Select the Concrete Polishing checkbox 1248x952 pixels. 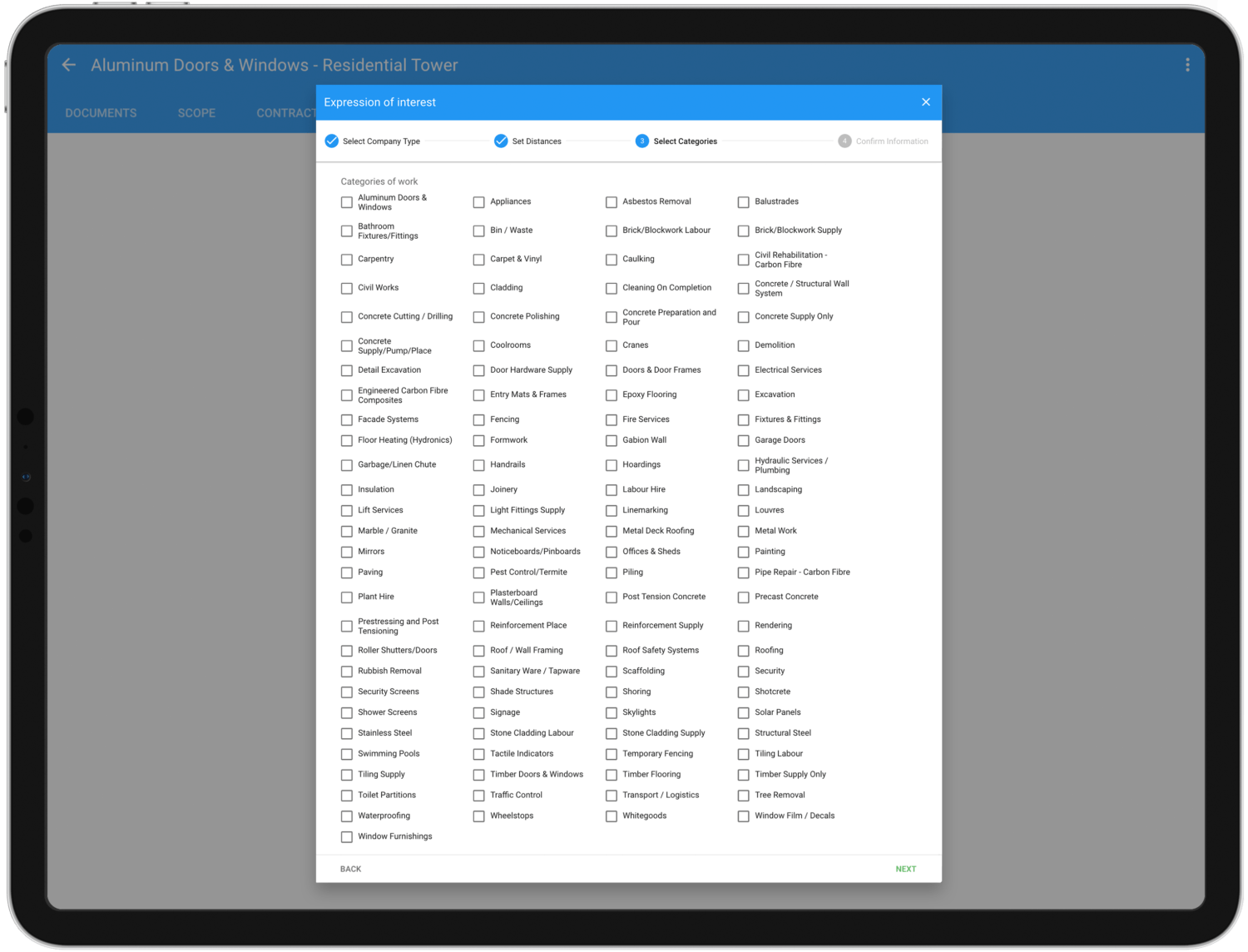coord(478,316)
